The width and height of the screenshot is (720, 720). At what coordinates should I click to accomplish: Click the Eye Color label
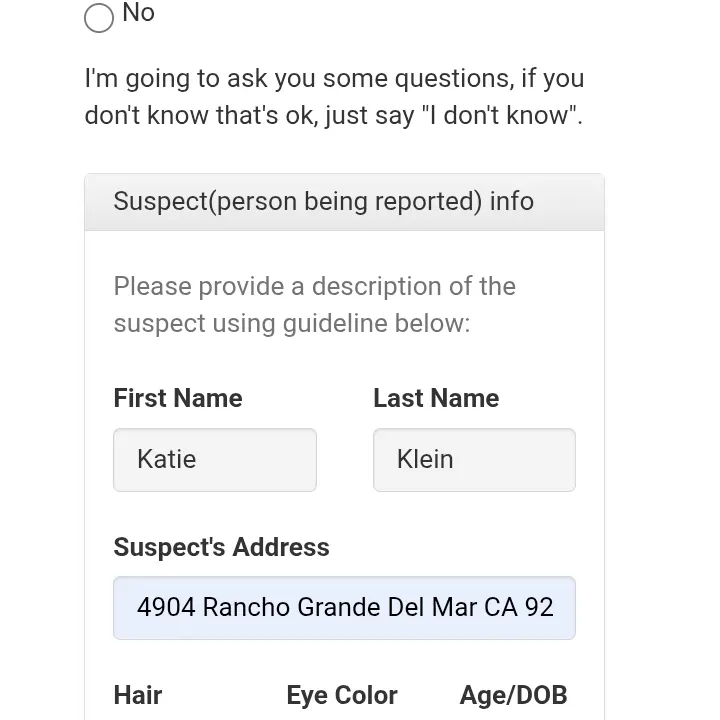point(342,695)
